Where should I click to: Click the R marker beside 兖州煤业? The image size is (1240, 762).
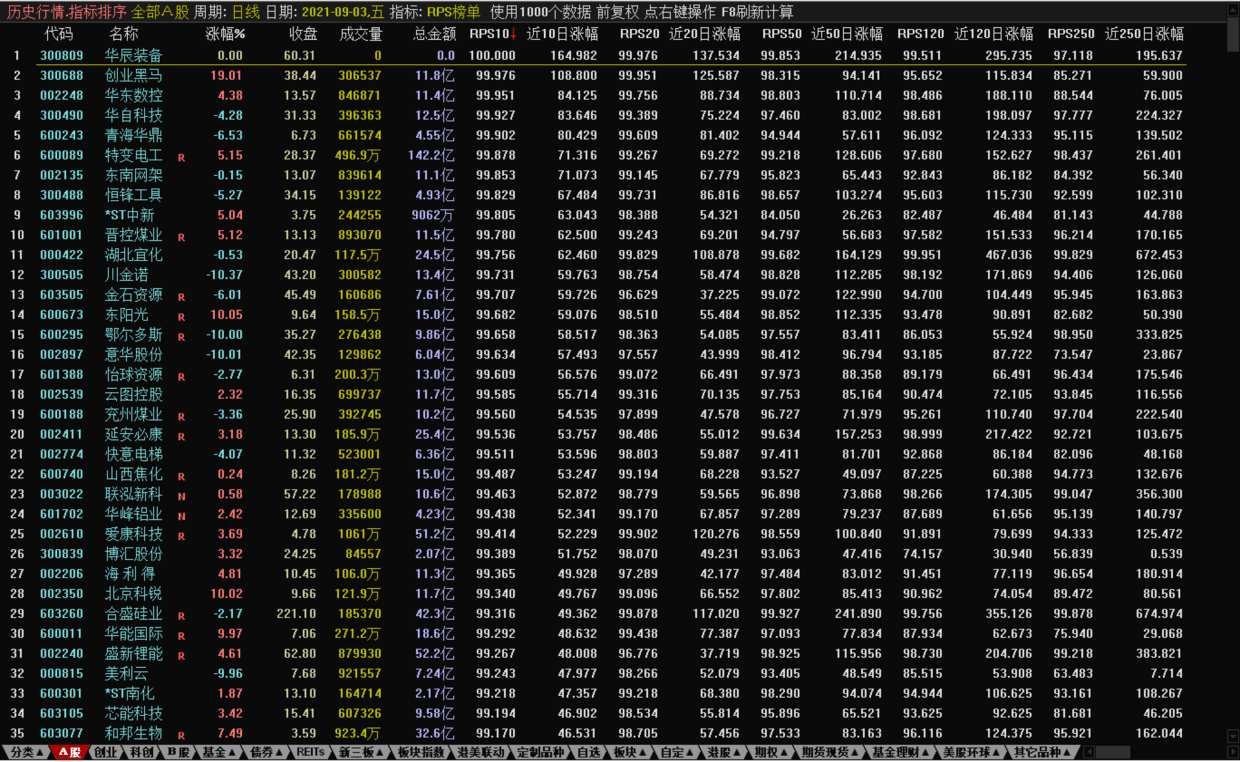182,417
